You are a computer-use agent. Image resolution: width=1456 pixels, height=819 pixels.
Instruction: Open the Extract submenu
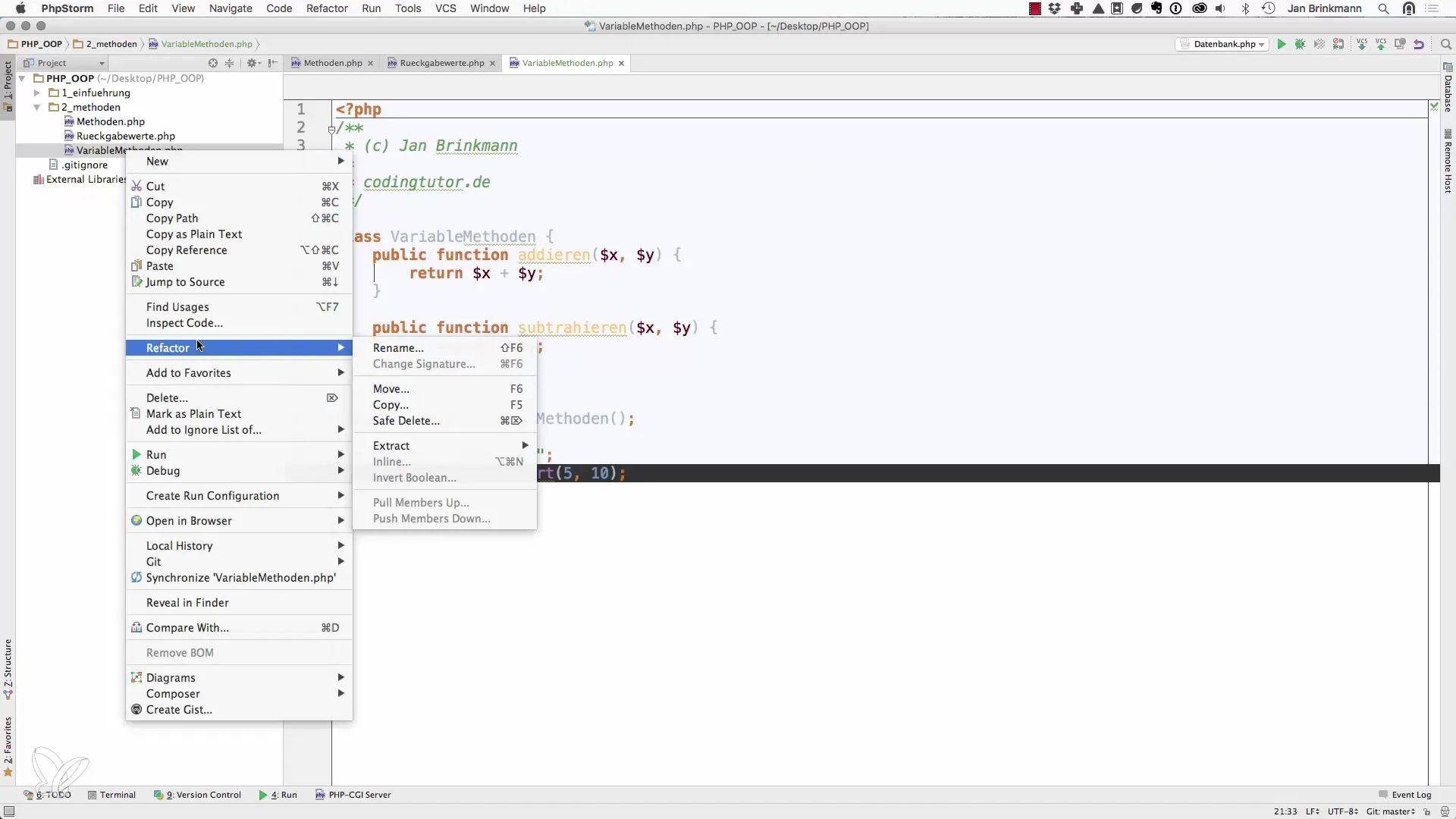point(445,445)
